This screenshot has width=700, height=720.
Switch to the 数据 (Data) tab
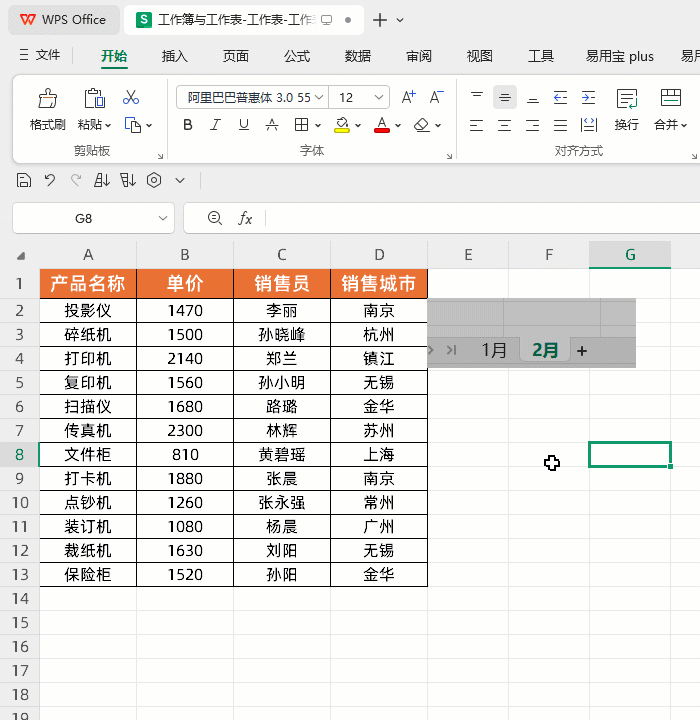click(x=358, y=56)
